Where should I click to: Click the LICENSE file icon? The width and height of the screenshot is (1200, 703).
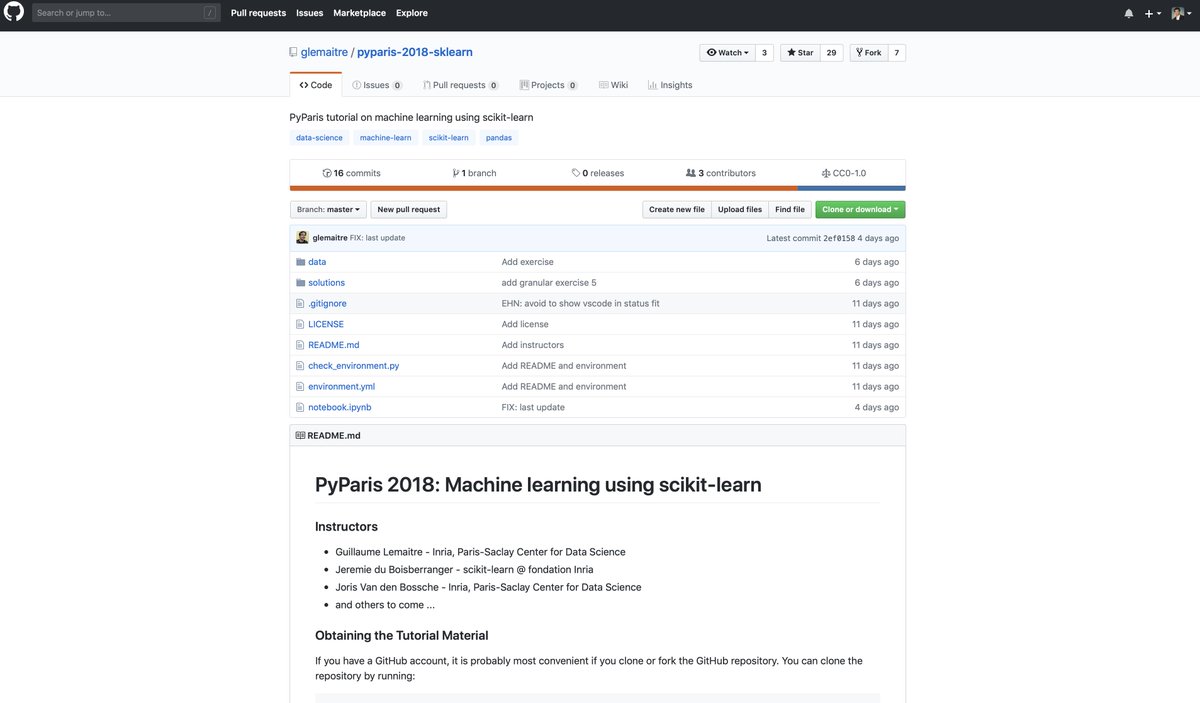299,324
